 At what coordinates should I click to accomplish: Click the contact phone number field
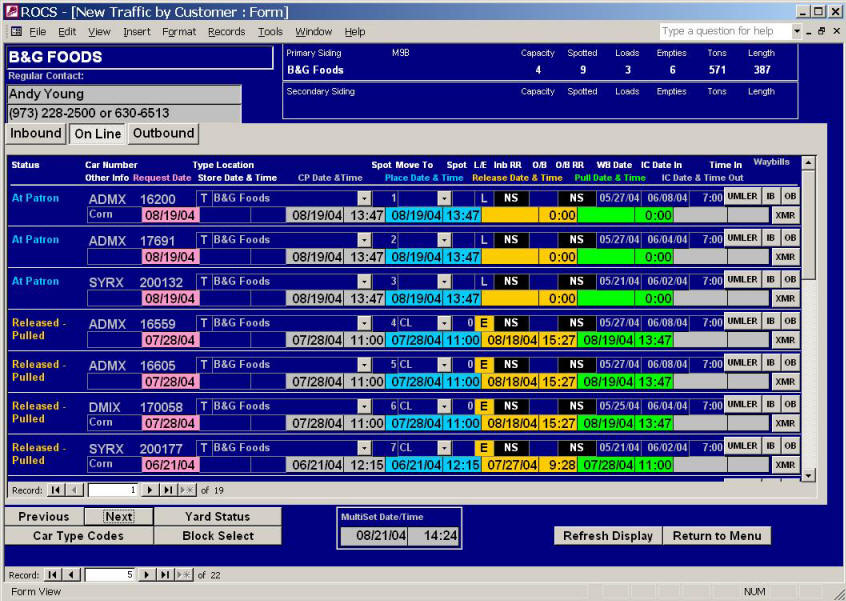pos(124,113)
